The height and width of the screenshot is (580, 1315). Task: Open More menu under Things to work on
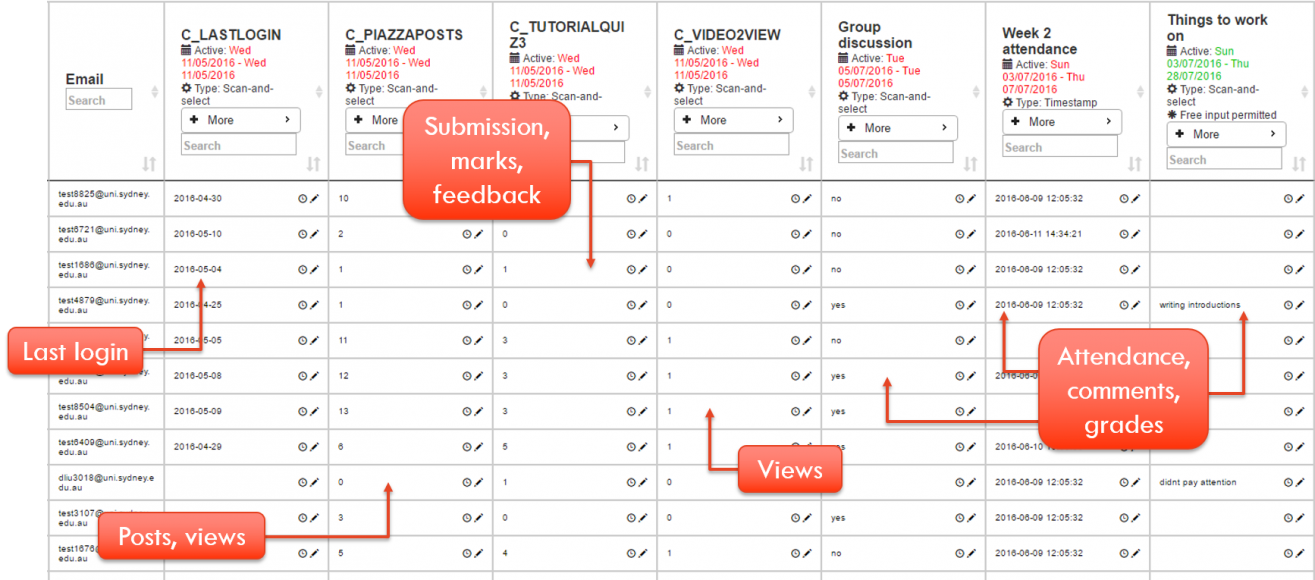point(1224,134)
